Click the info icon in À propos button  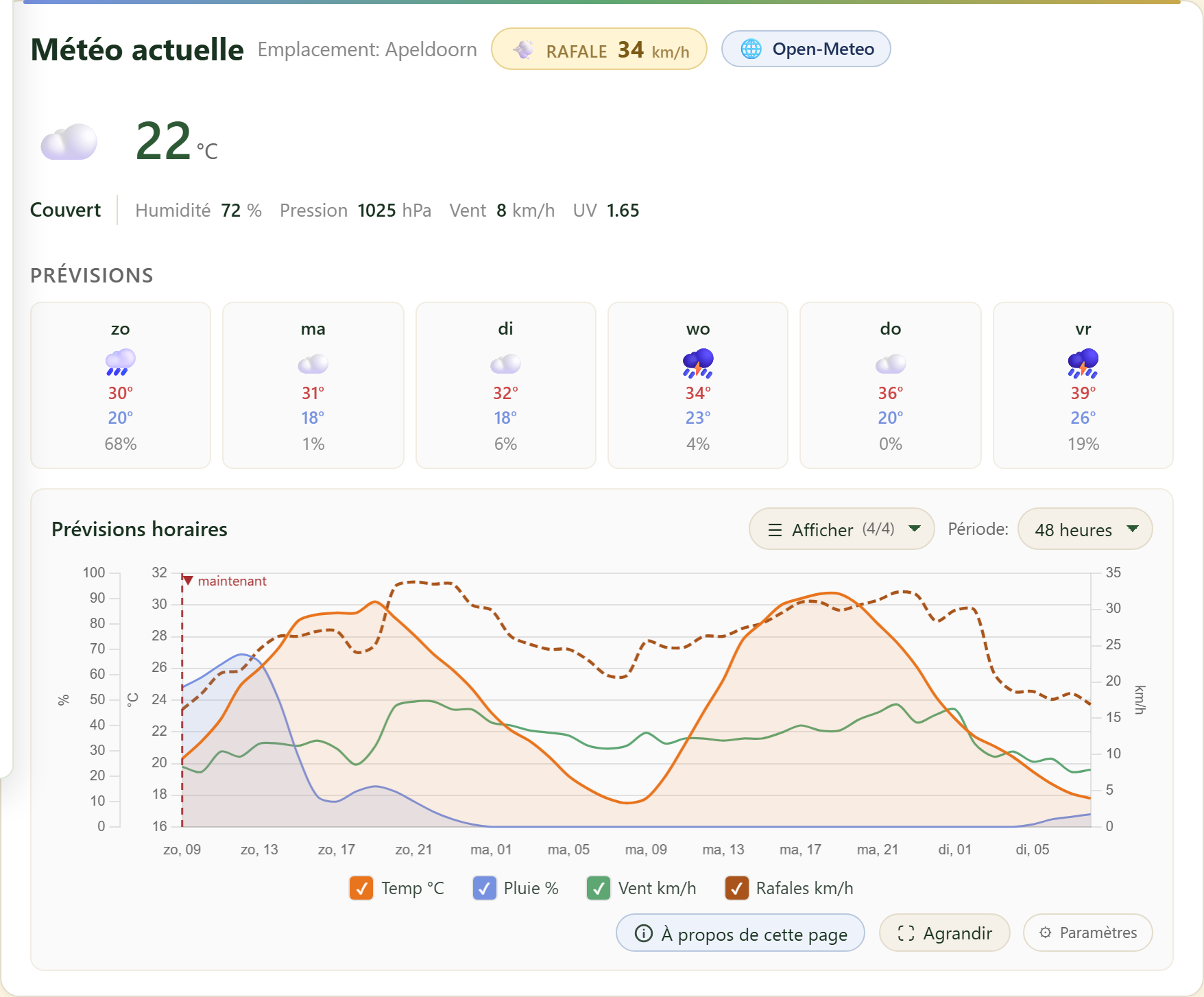(x=644, y=933)
